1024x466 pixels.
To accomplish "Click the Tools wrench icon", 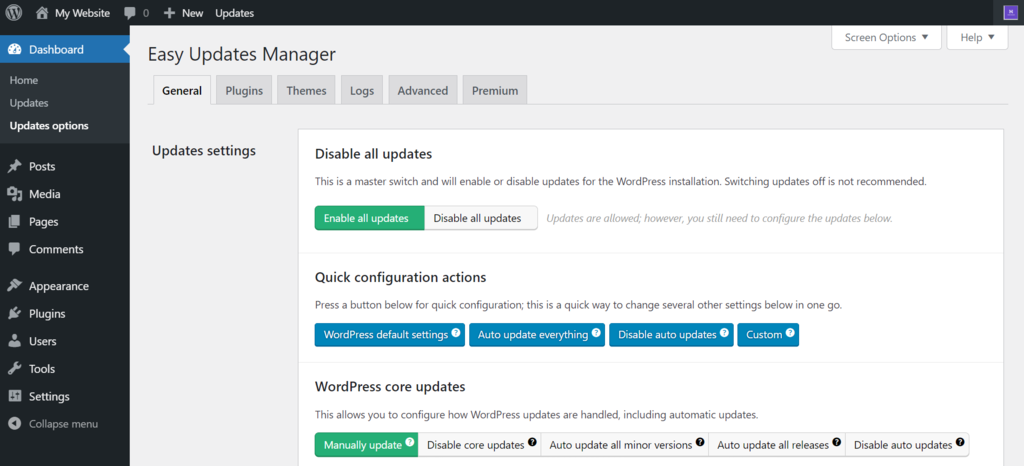I will 14,369.
